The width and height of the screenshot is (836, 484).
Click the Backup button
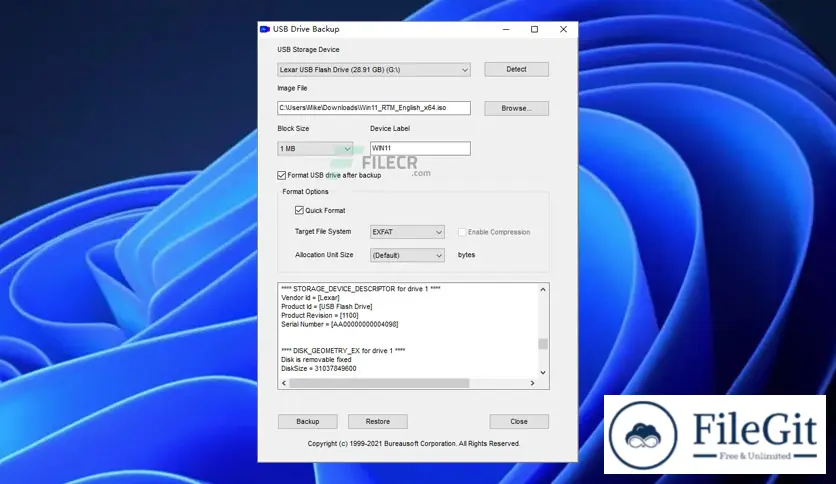pos(308,422)
